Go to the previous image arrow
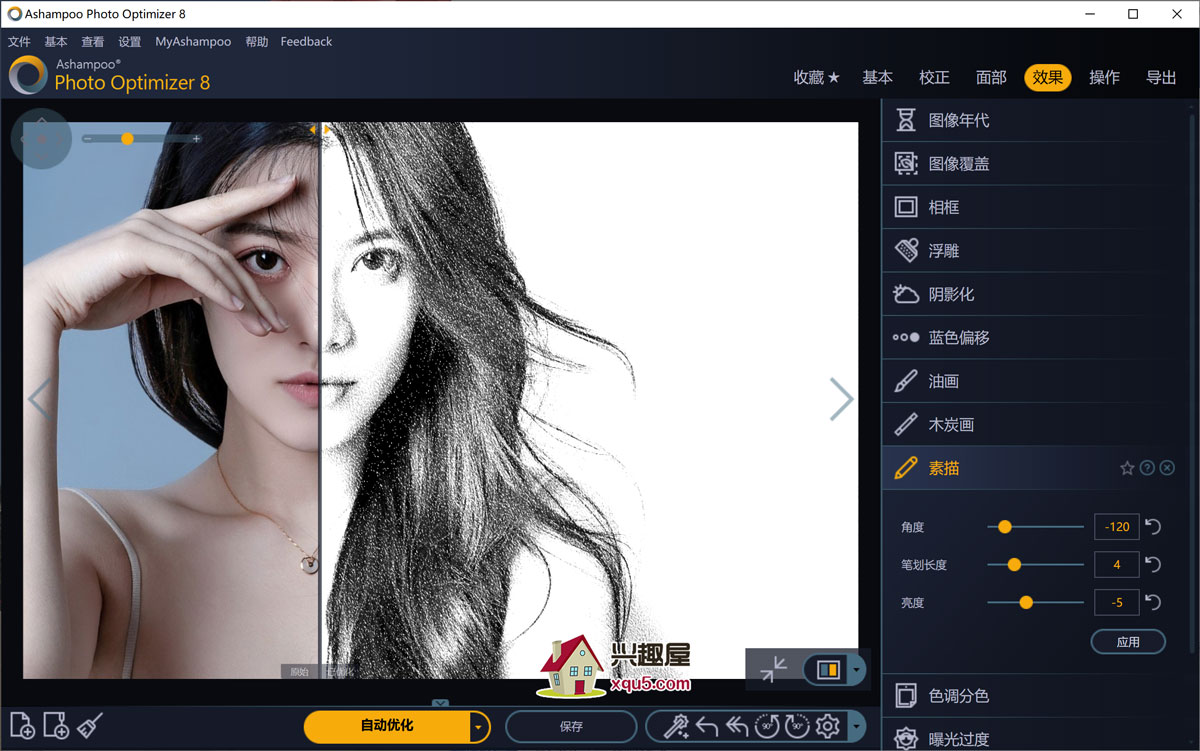The image size is (1200, 751). [39, 399]
